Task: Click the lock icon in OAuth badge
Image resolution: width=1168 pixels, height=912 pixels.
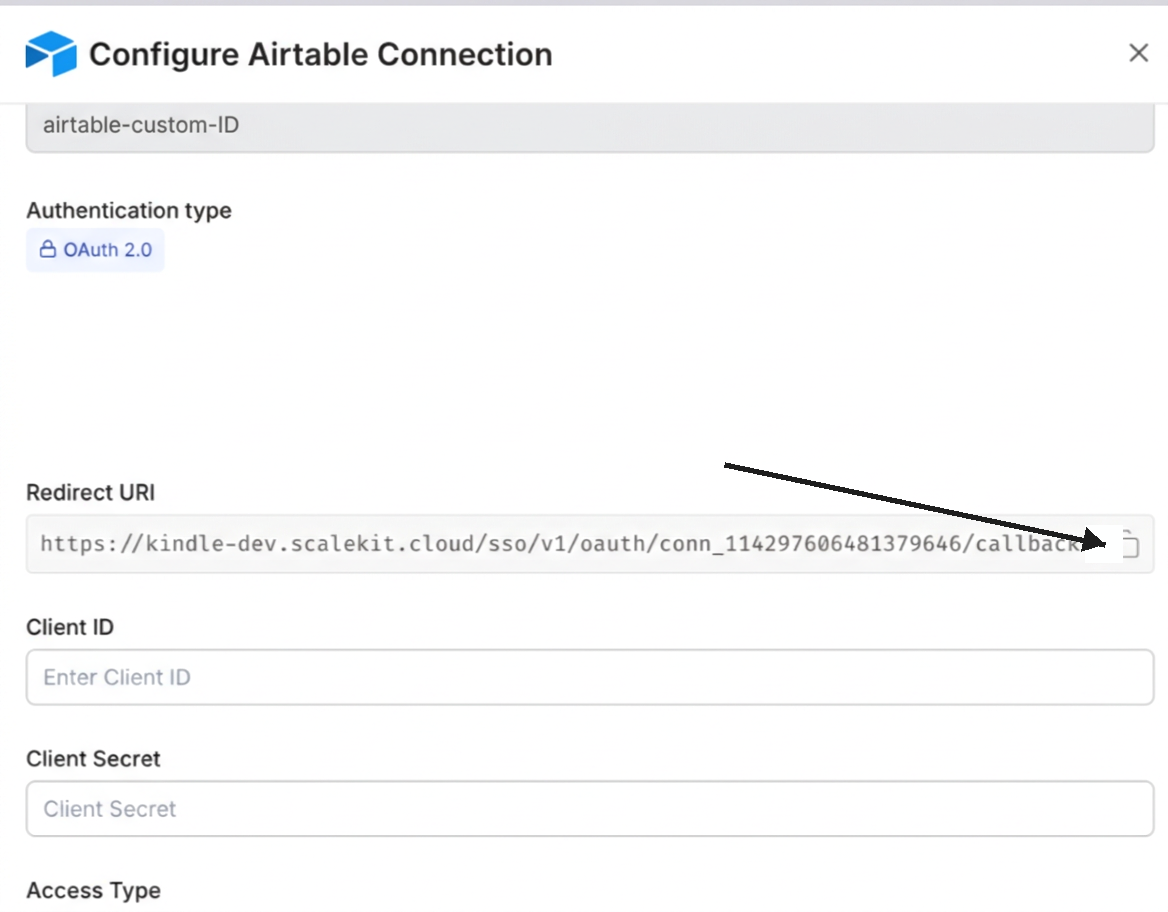Action: pyautogui.click(x=47, y=250)
